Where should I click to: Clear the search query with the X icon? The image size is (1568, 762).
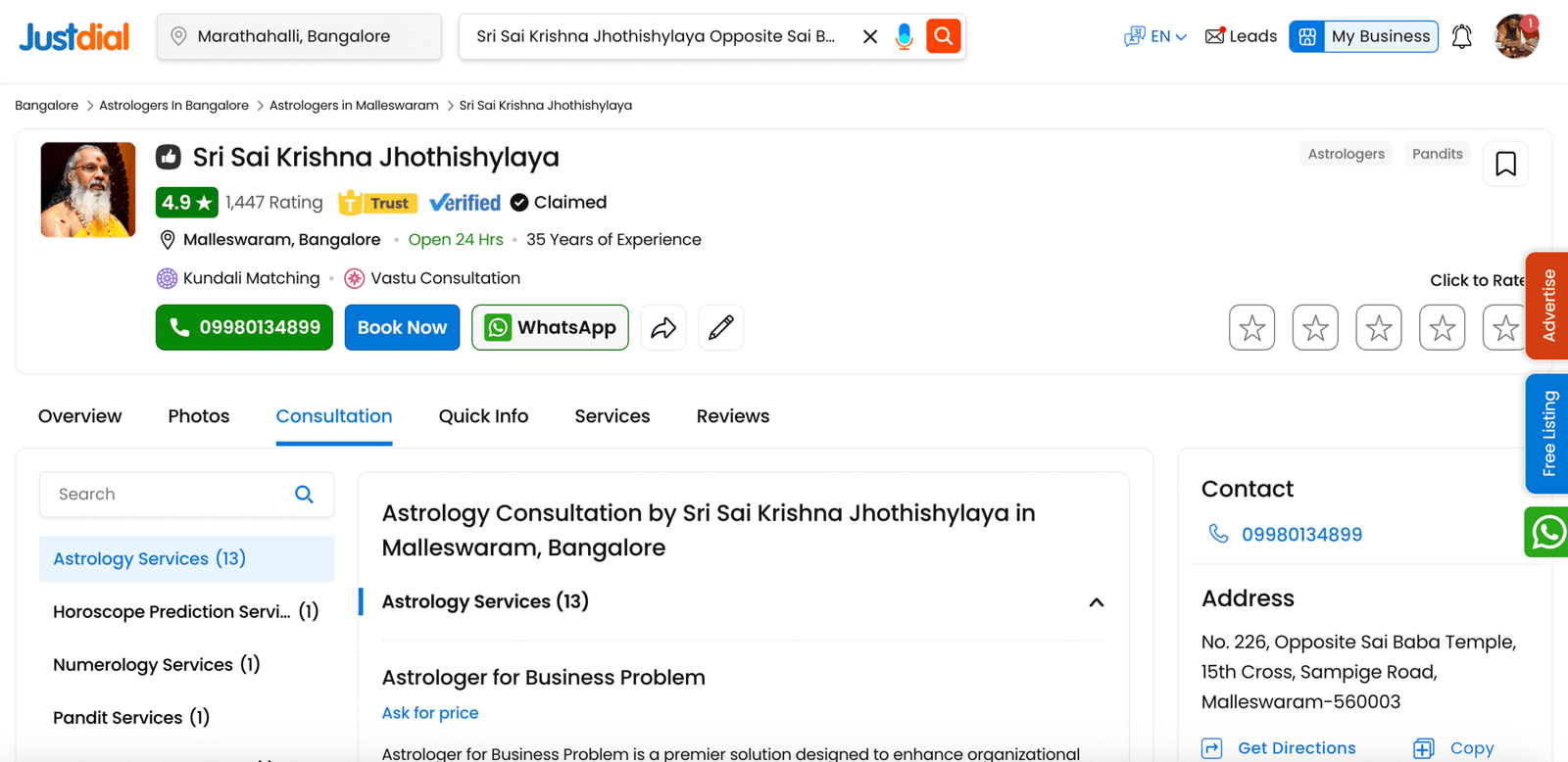(x=869, y=36)
